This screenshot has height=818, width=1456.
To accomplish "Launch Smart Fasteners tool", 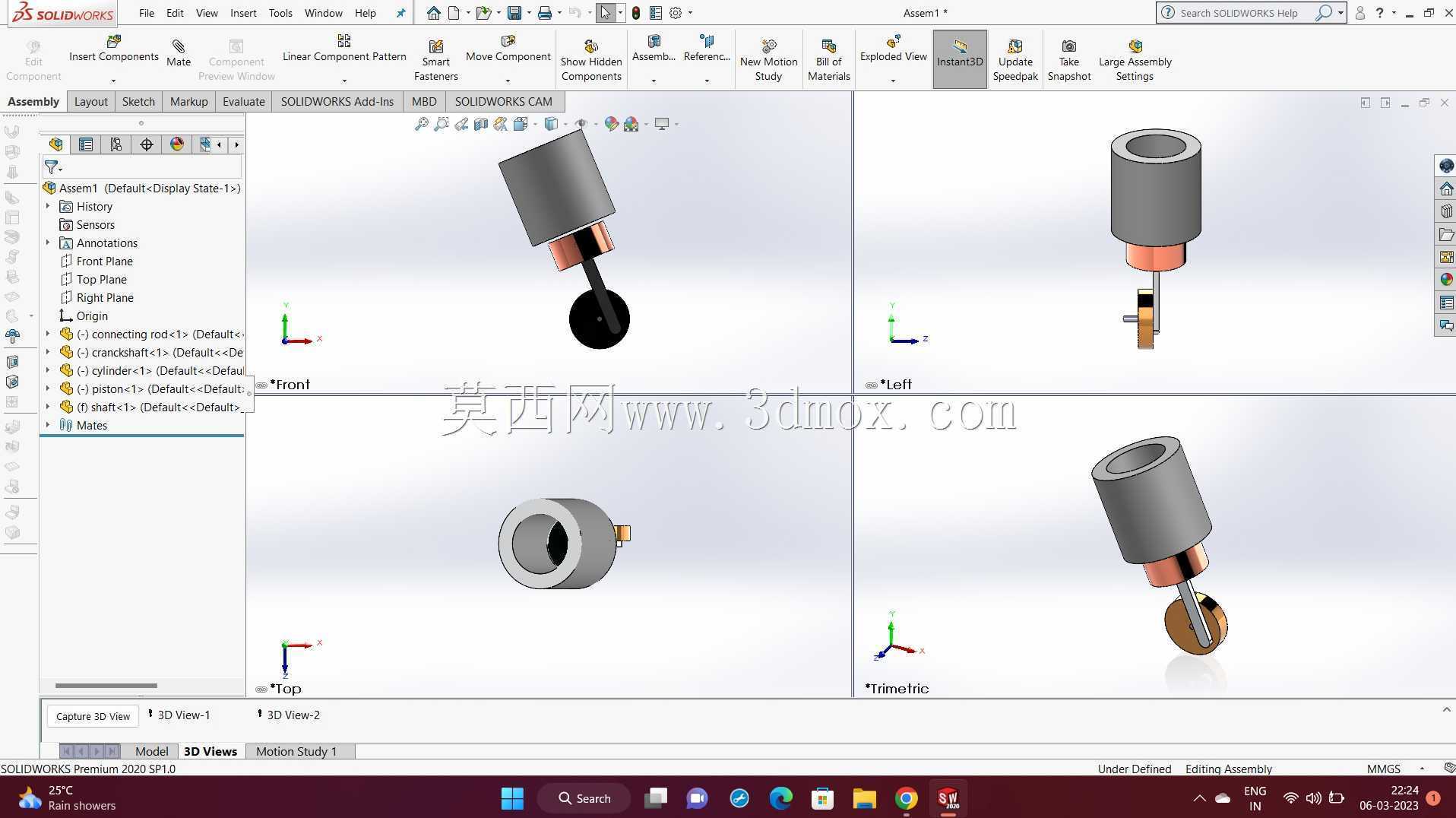I will point(435,59).
